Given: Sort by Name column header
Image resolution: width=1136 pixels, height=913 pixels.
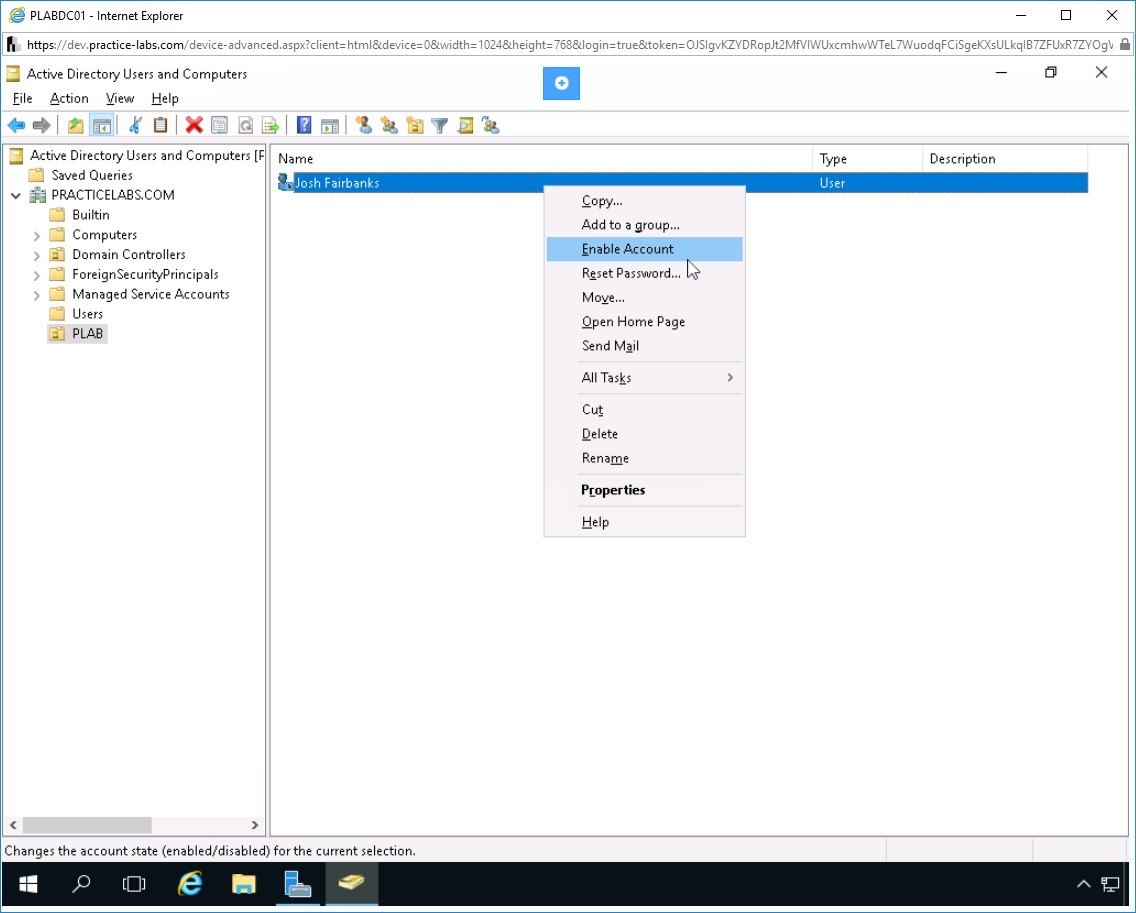Looking at the screenshot, I should click(542, 159).
